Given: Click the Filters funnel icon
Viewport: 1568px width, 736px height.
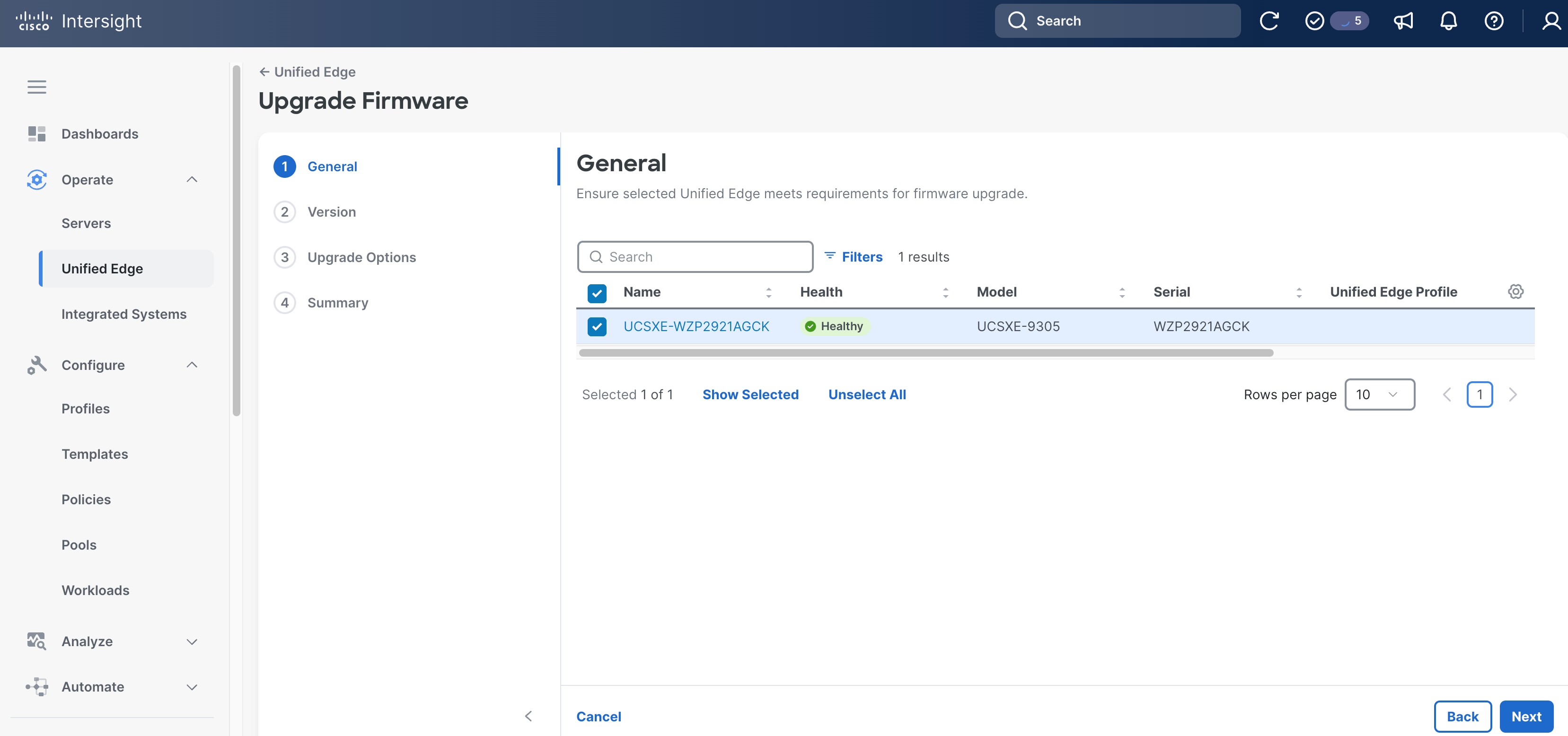Looking at the screenshot, I should [829, 256].
